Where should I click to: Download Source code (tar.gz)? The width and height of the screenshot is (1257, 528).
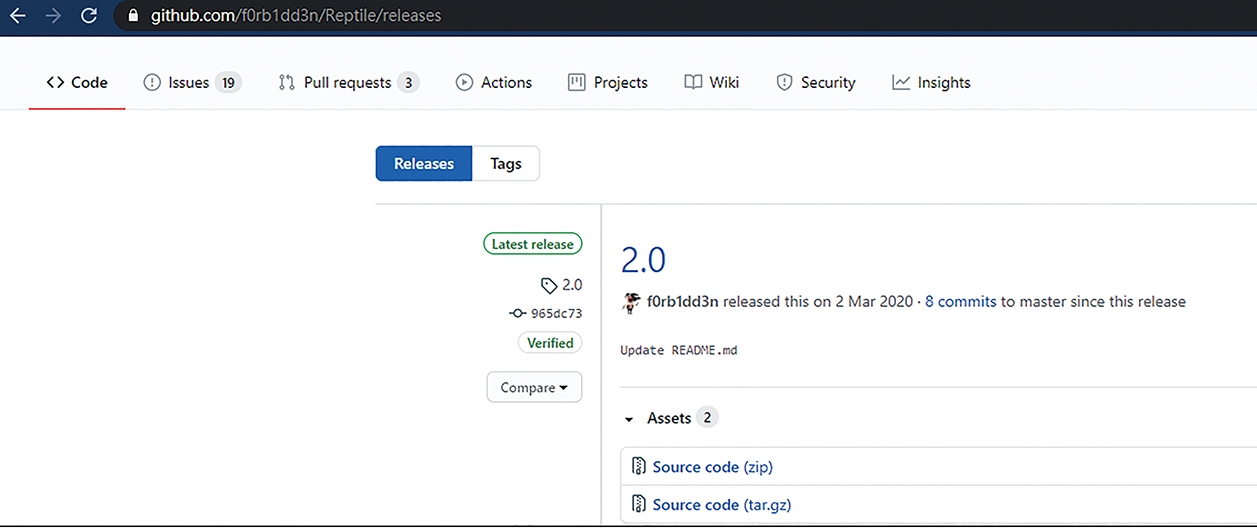(x=722, y=505)
